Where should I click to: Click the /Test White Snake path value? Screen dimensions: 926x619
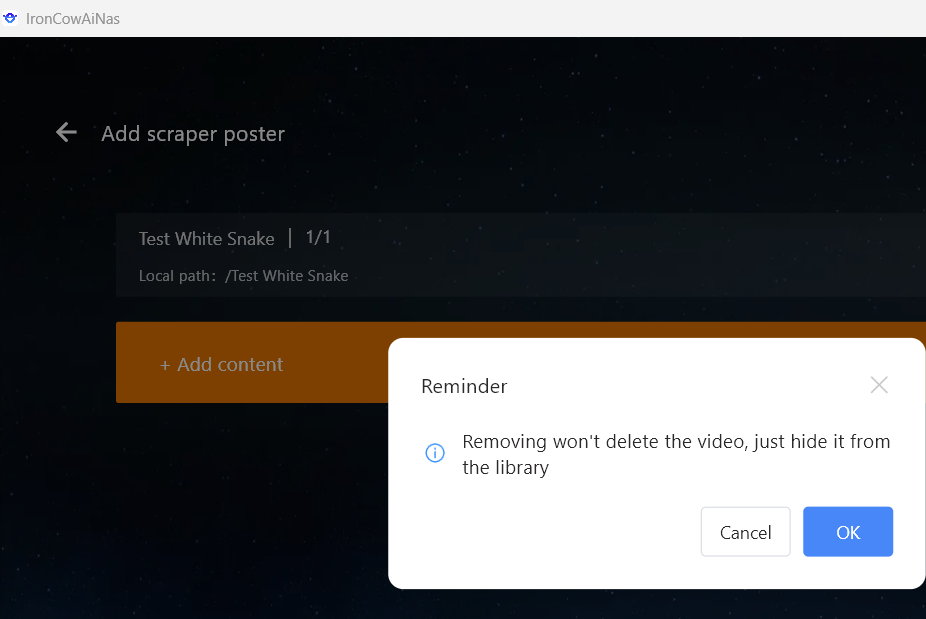[287, 276]
